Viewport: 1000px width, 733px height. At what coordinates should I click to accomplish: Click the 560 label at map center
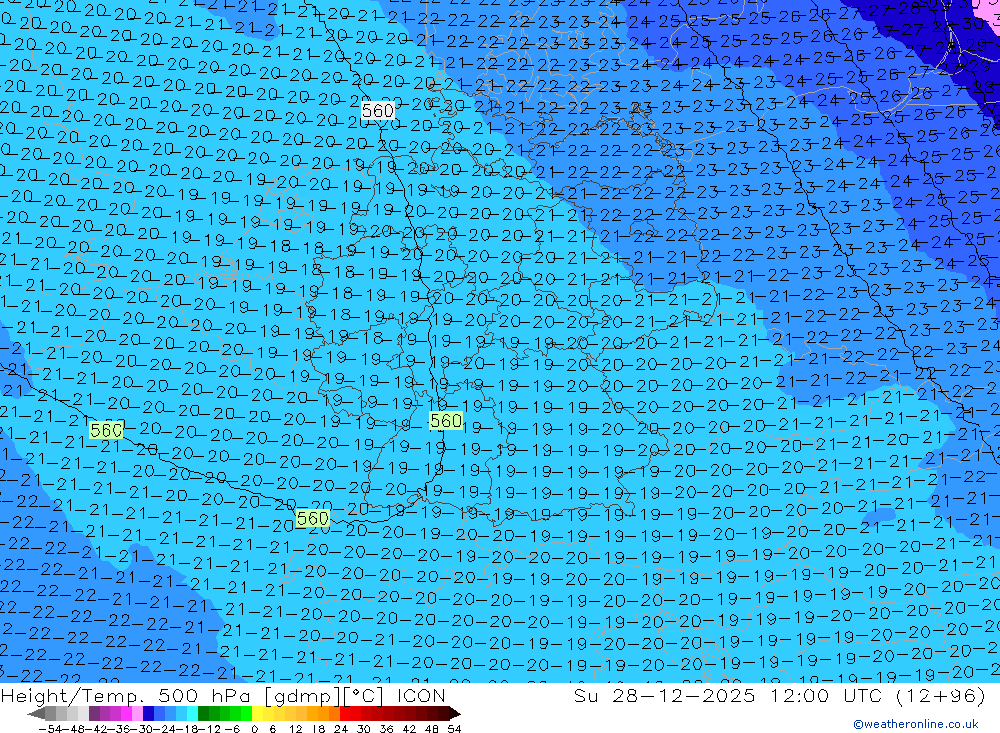[x=446, y=421]
